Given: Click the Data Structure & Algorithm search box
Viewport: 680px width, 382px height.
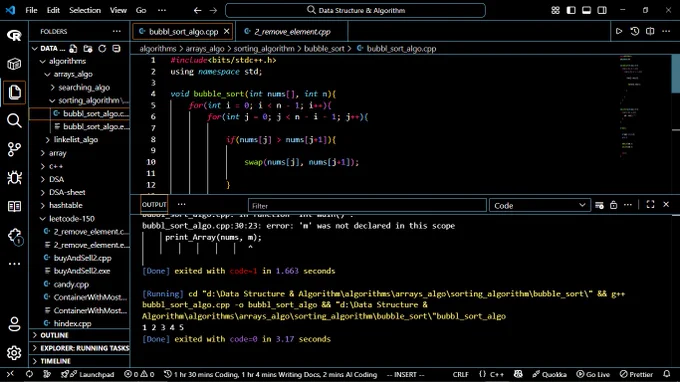Looking at the screenshot, I should [x=355, y=10].
